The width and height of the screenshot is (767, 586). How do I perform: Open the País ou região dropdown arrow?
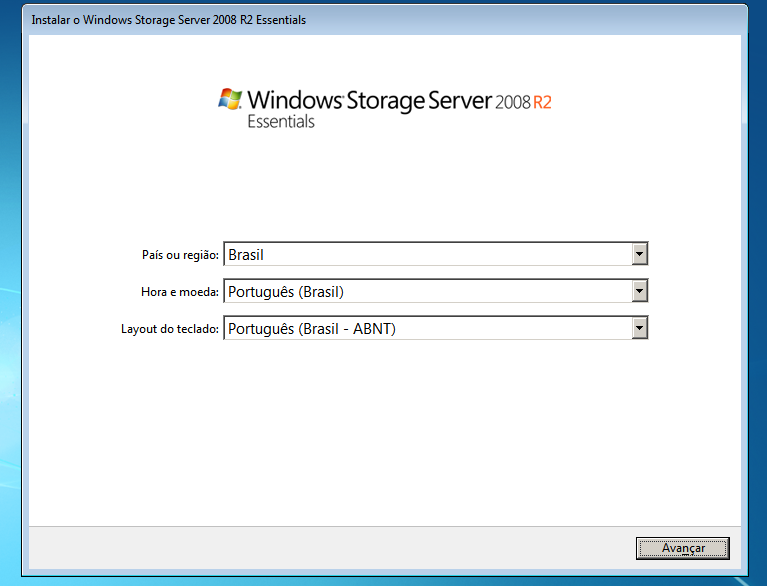[x=639, y=254]
